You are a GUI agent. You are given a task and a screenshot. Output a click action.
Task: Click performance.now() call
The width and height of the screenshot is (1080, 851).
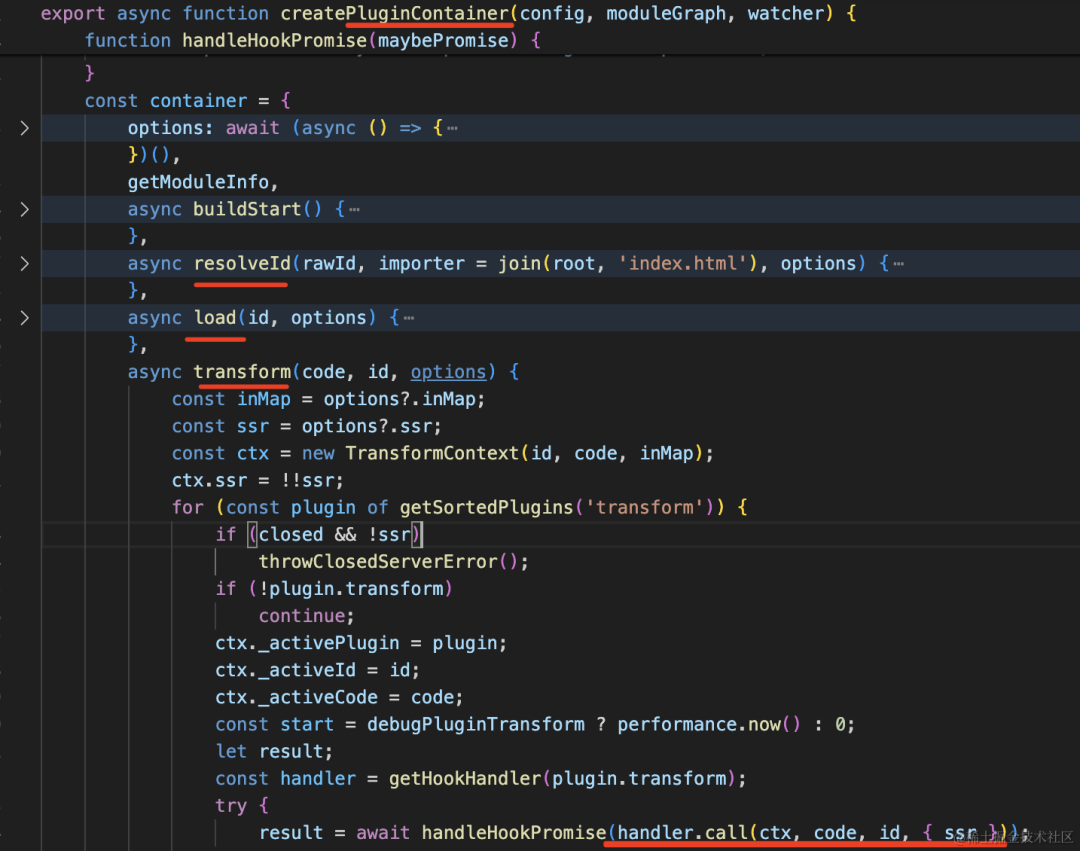[709, 725]
